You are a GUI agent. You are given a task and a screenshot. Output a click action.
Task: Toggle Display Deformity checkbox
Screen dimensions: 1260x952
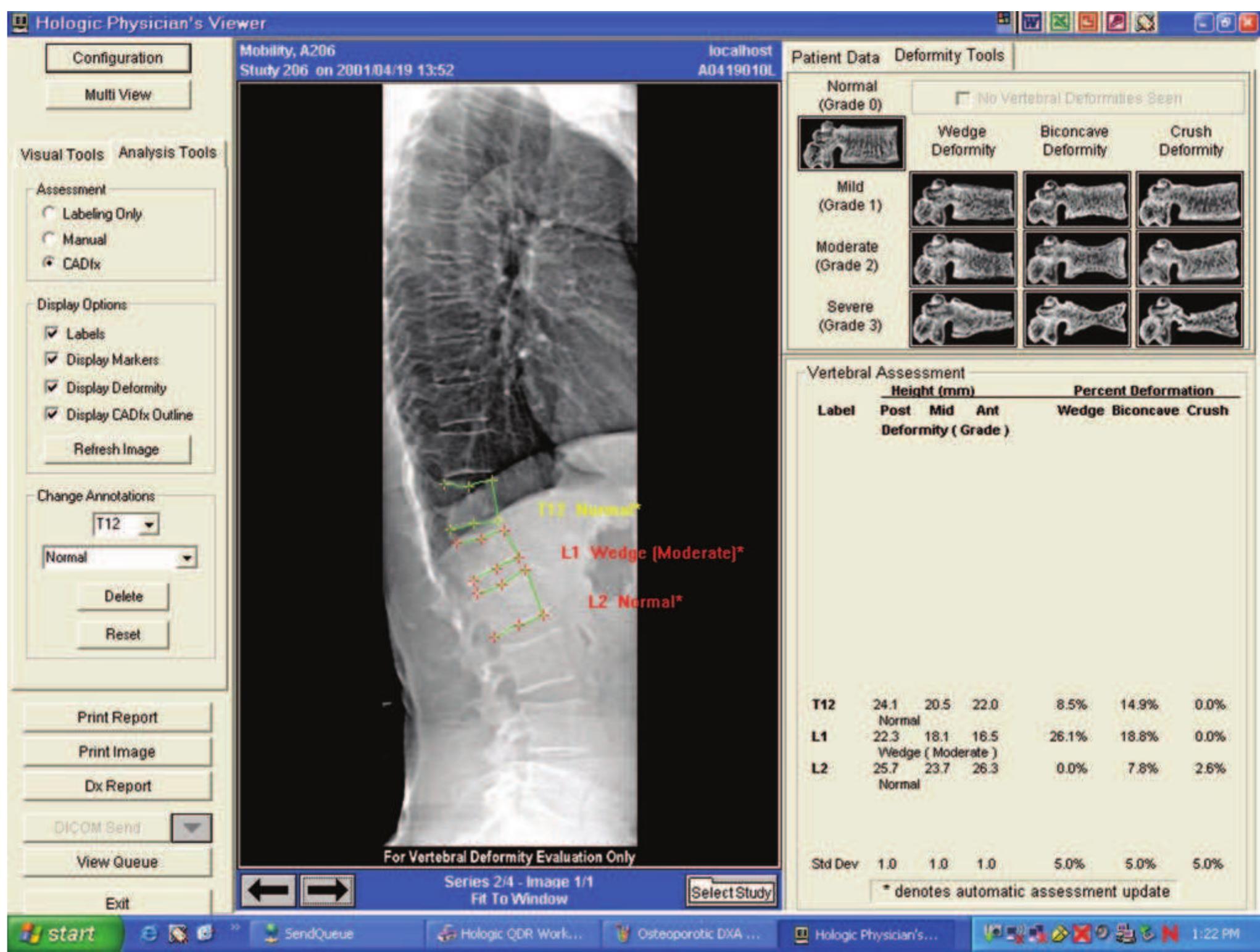[52, 387]
